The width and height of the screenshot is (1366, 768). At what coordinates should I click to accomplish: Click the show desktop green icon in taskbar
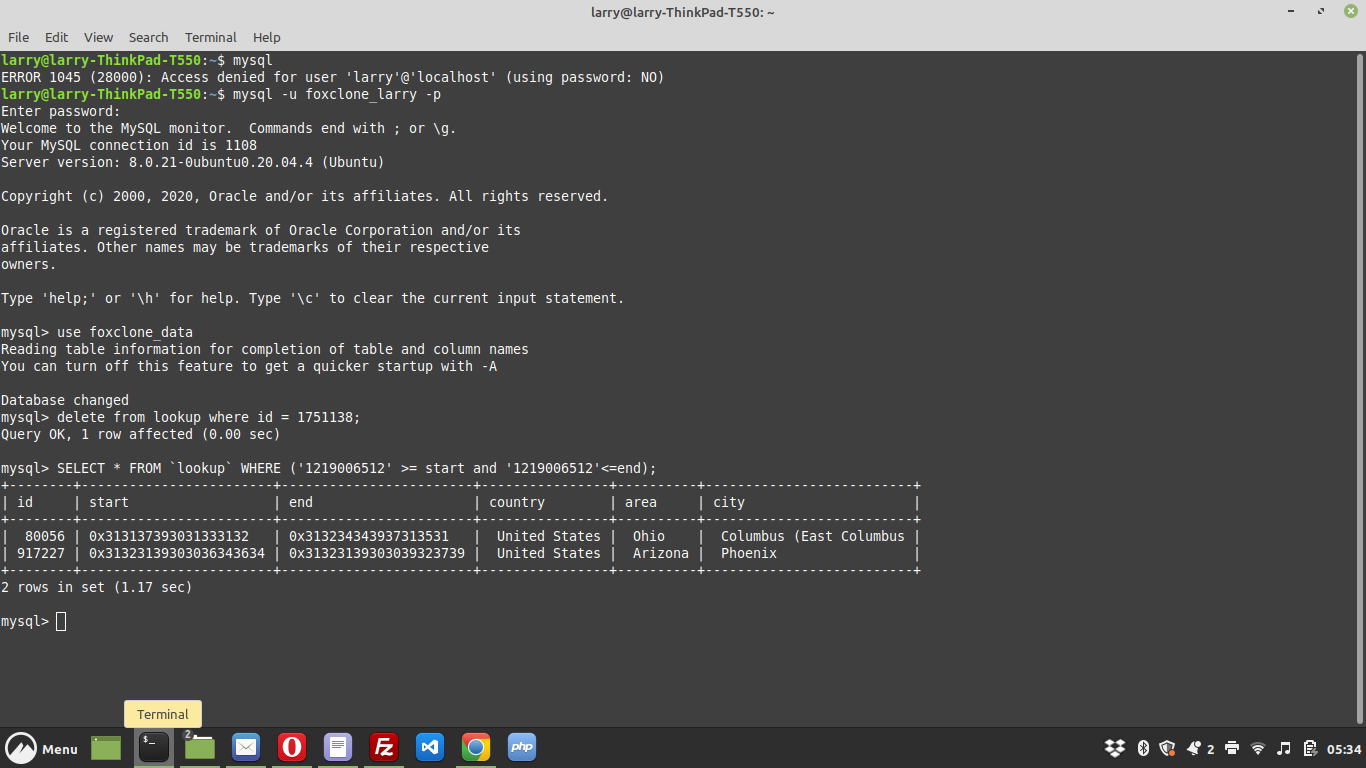click(106, 748)
